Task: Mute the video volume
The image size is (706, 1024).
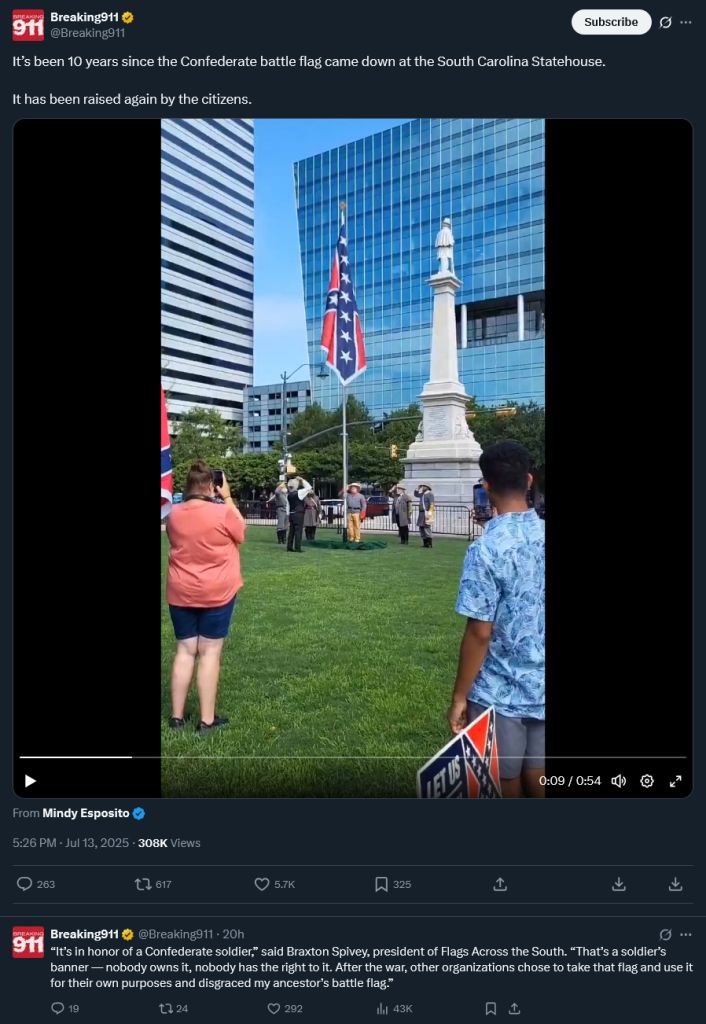Action: [x=618, y=780]
